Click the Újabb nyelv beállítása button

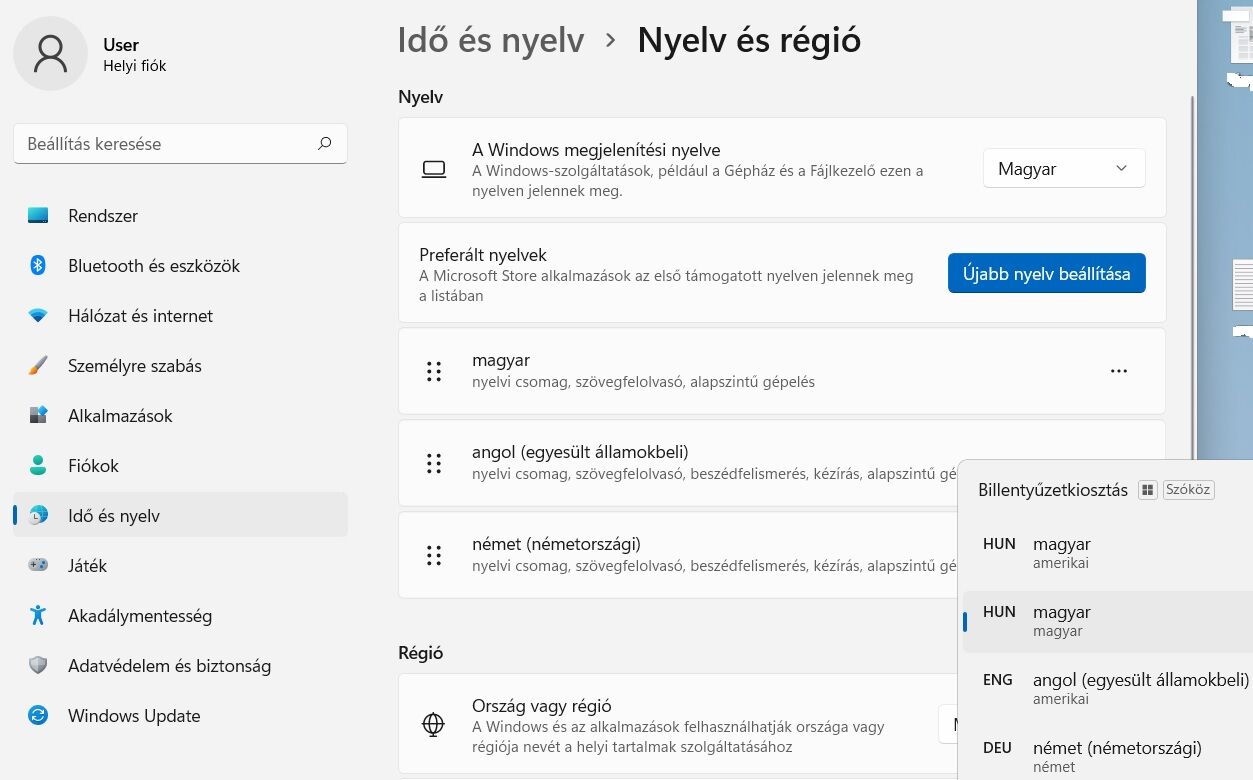pos(1046,273)
